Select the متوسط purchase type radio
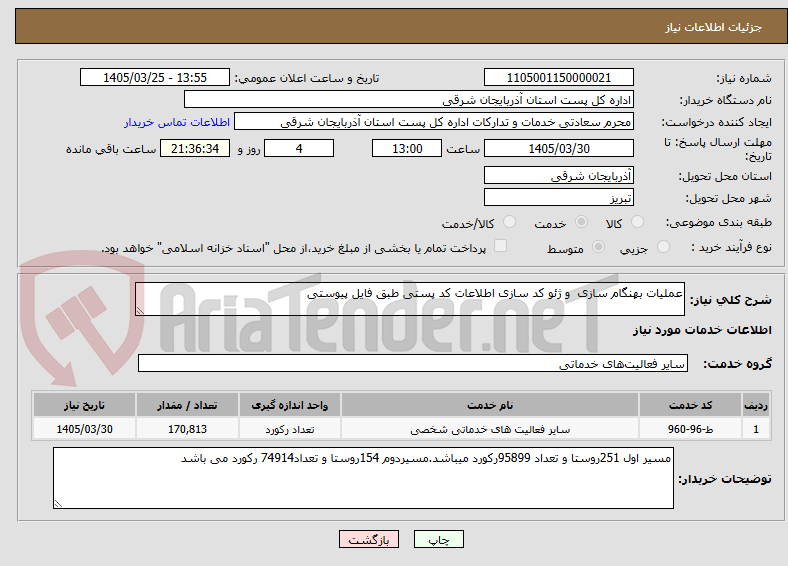The height and width of the screenshot is (566, 788). [598, 246]
